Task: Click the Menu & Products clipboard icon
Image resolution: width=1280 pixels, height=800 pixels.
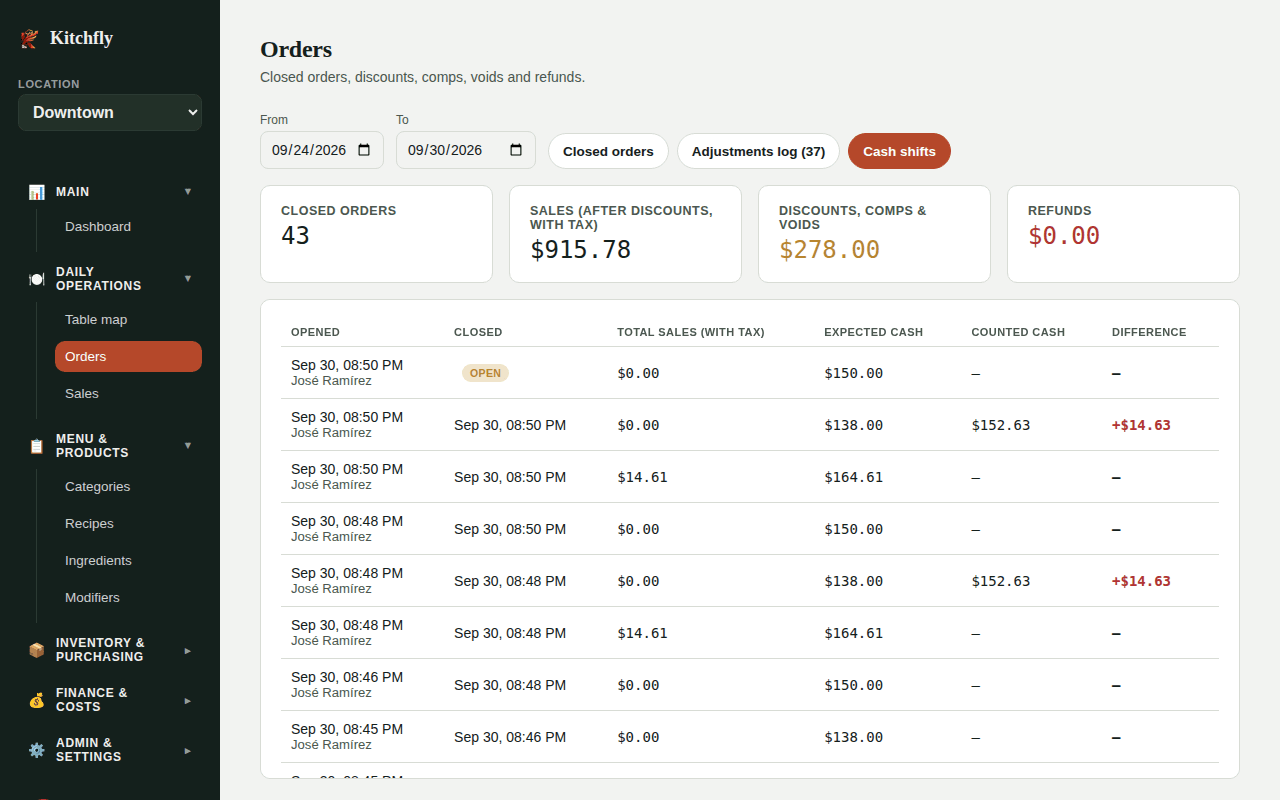Action: (x=37, y=446)
